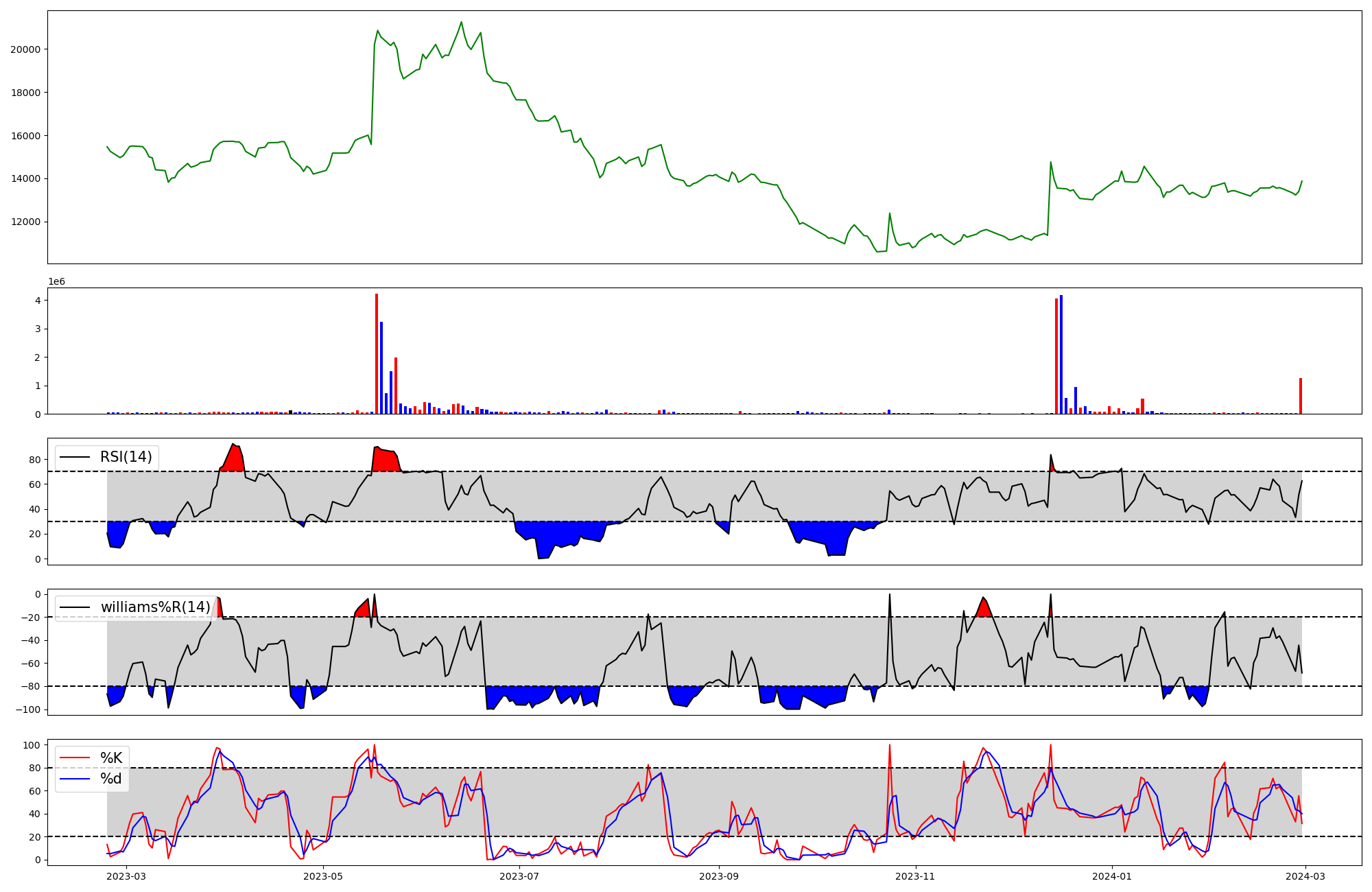1372x892 pixels.
Task: Click the last red volume bar at far right
Action: 1300,397
